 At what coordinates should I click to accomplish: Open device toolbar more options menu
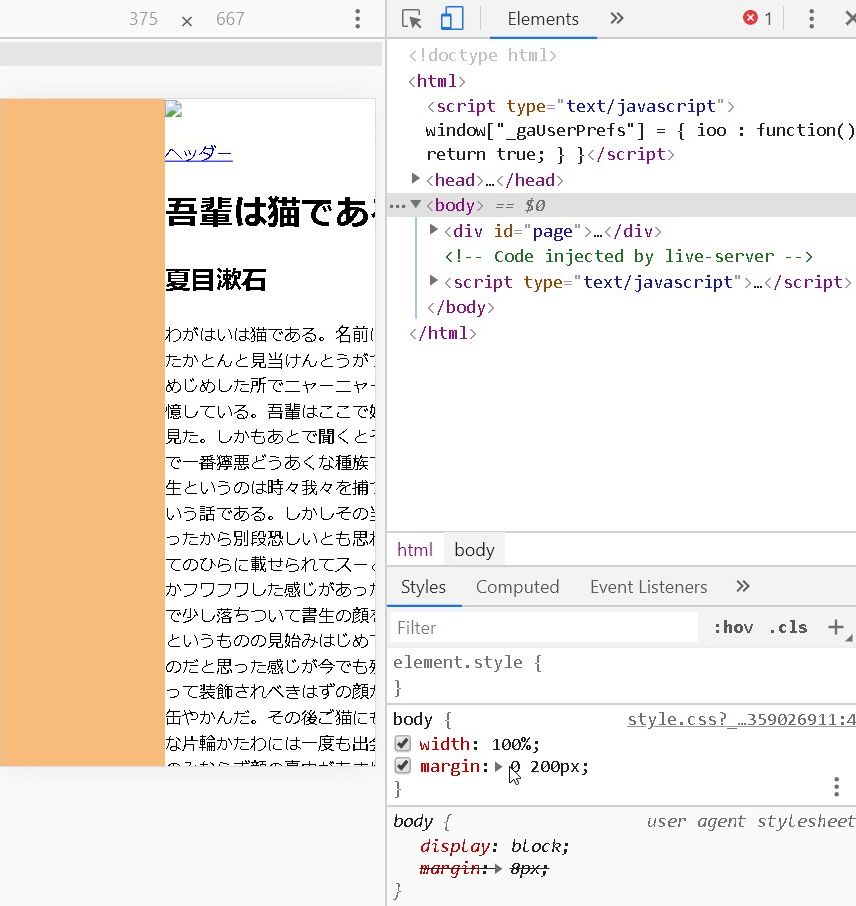358,19
